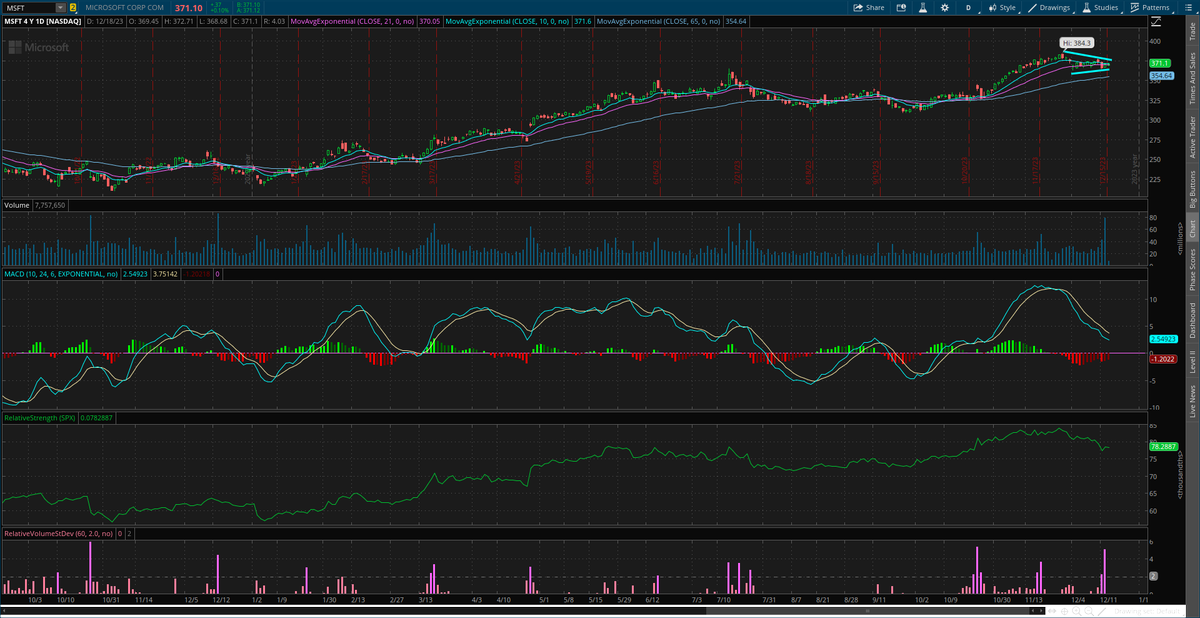
Task: Click the 371.6 EMA 10 value
Action: [x=584, y=20]
